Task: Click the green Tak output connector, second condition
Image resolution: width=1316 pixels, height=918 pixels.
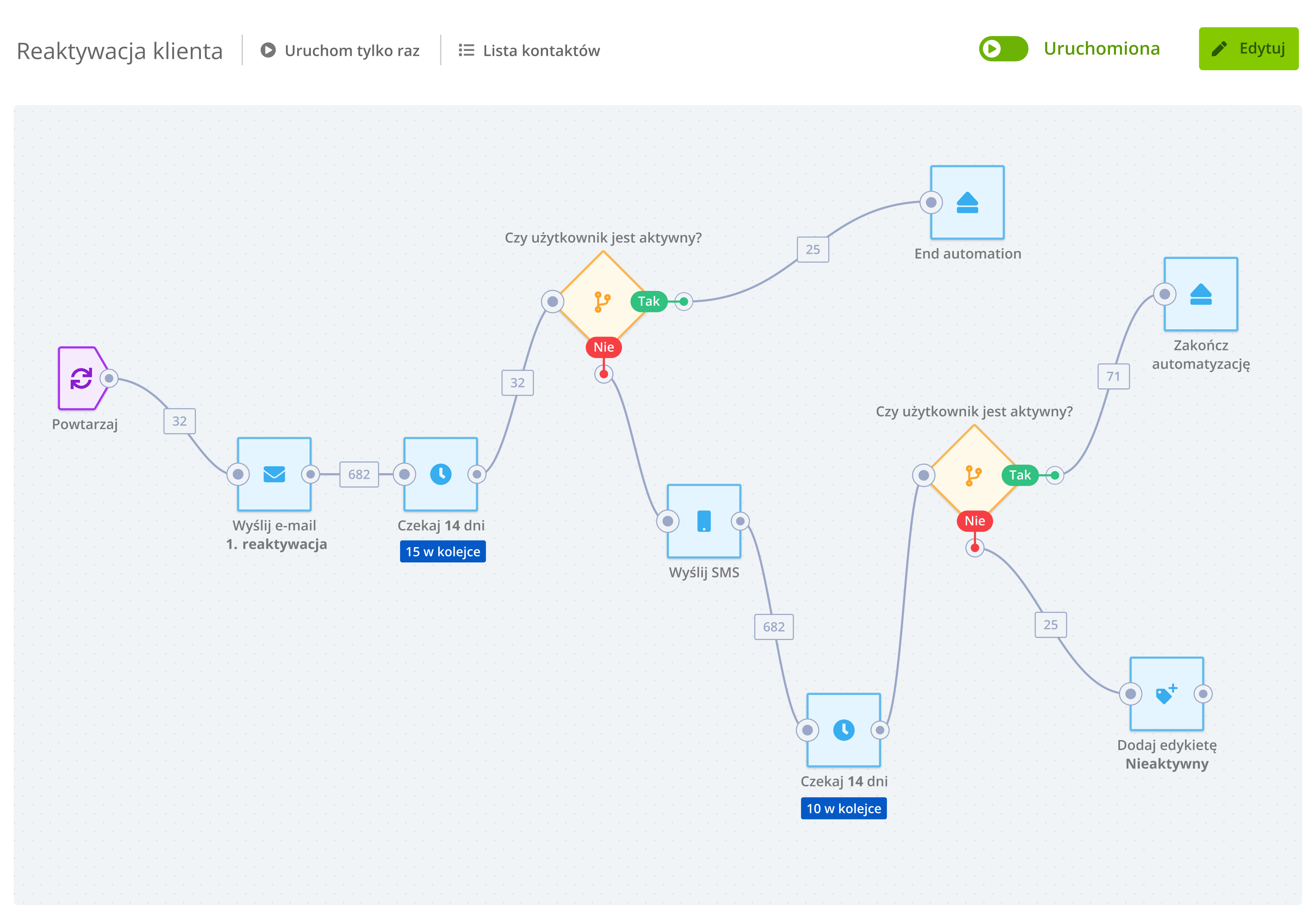Action: 1054,475
